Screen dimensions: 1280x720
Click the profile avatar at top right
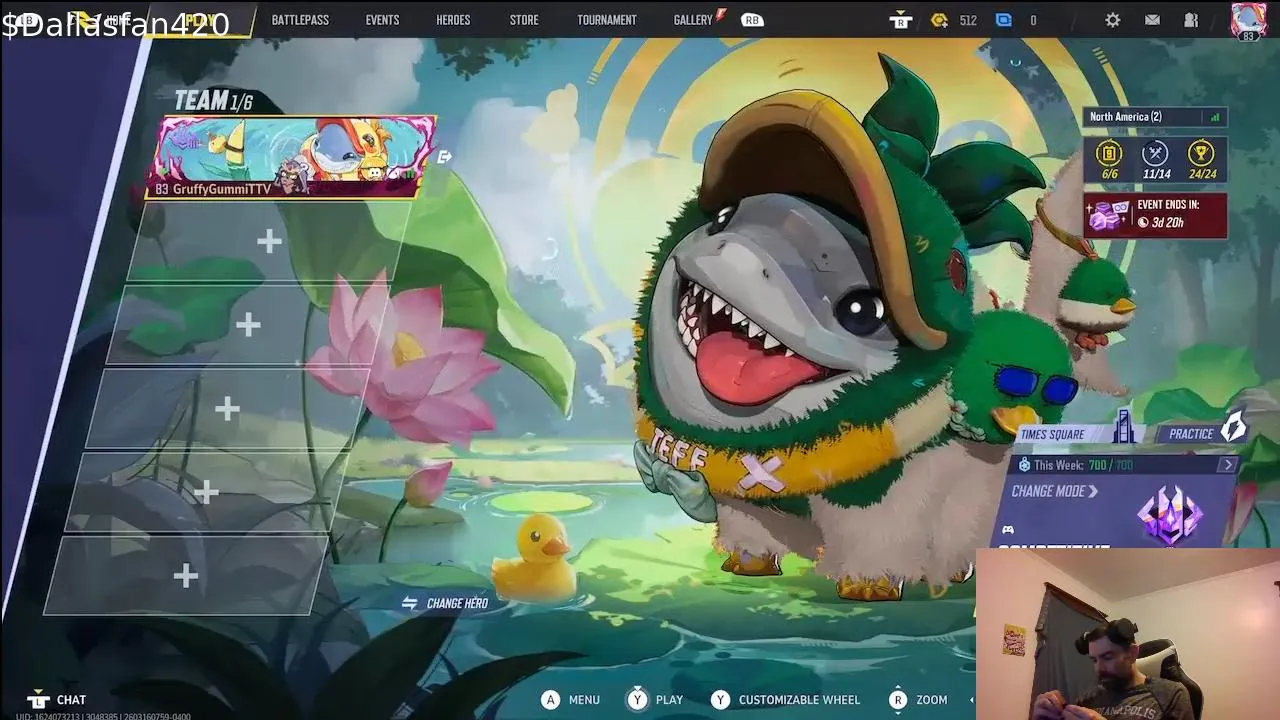click(x=1248, y=21)
